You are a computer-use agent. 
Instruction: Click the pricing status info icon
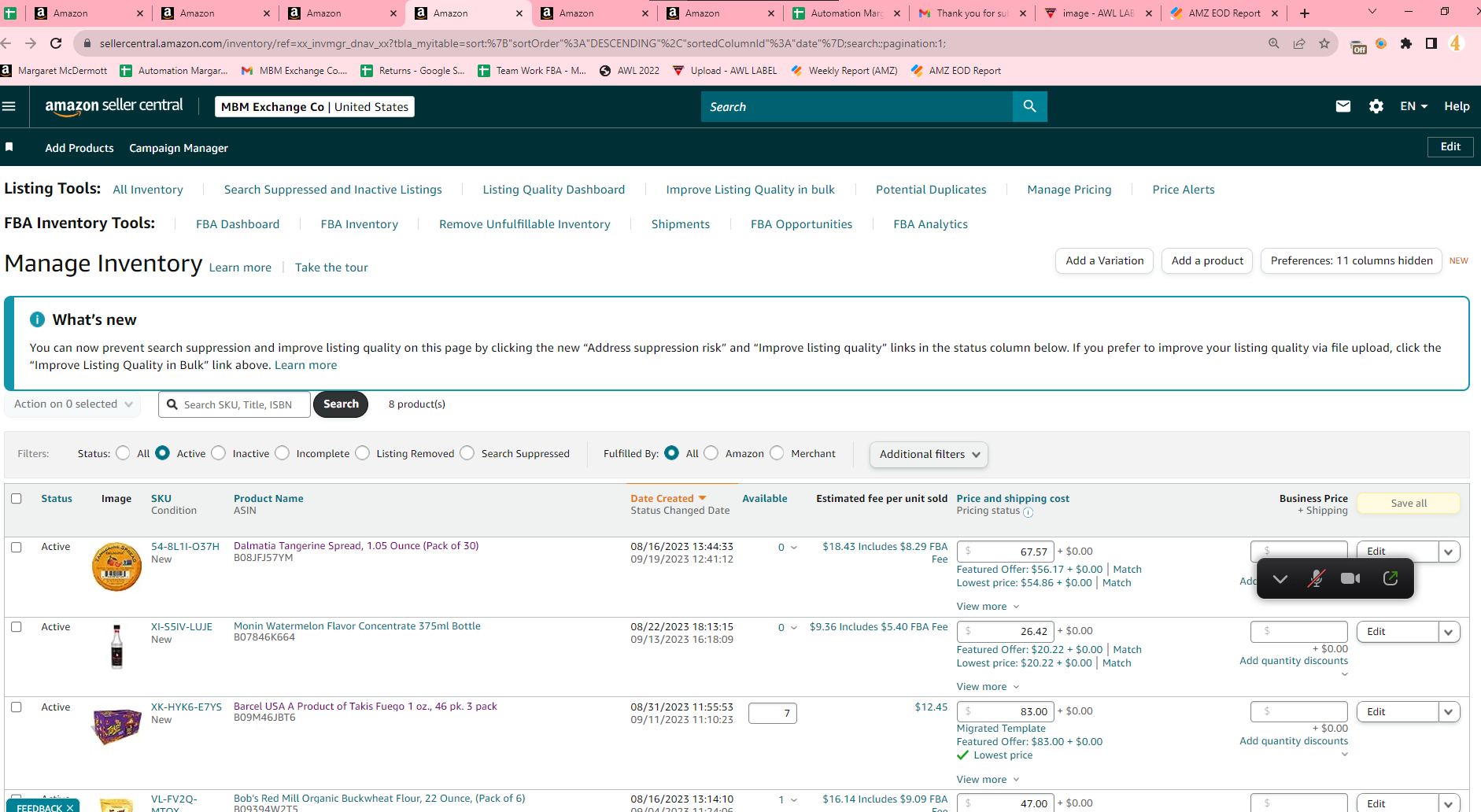coord(1028,512)
